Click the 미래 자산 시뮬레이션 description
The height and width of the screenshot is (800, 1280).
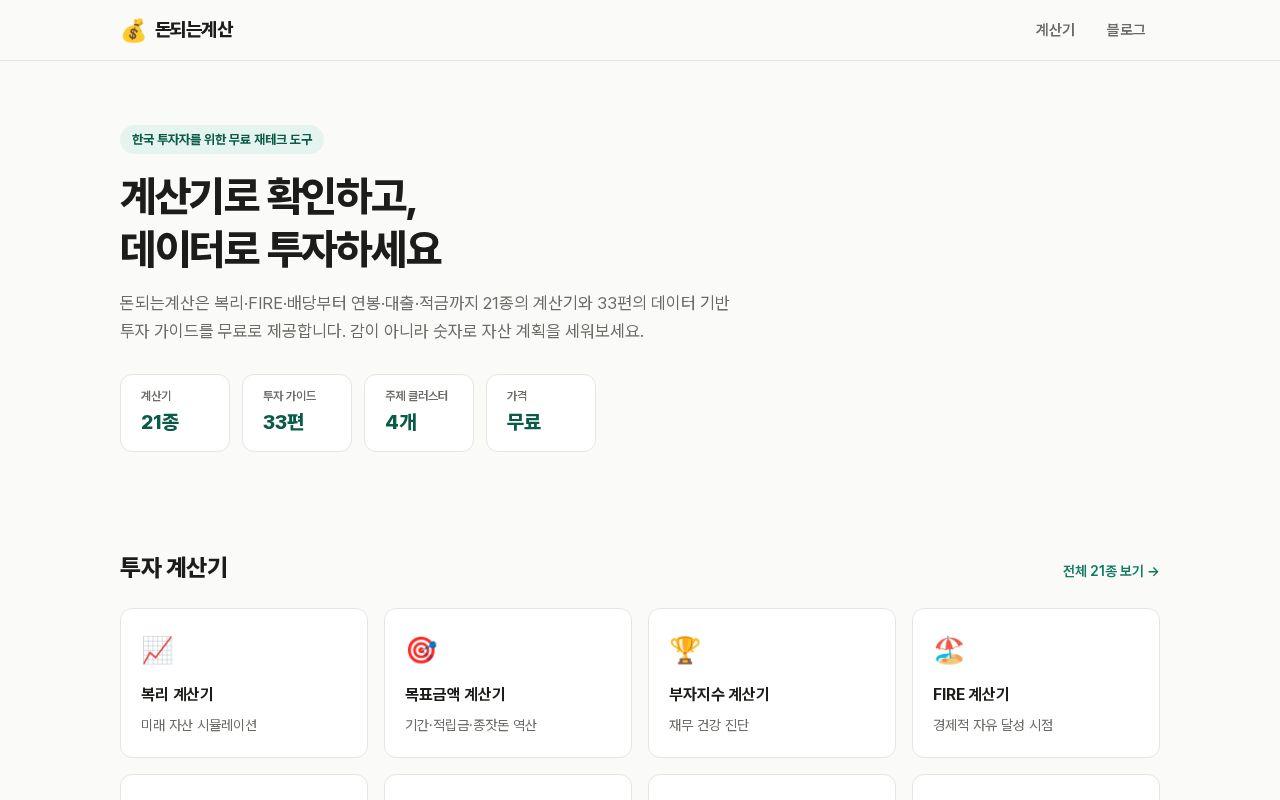[199, 725]
